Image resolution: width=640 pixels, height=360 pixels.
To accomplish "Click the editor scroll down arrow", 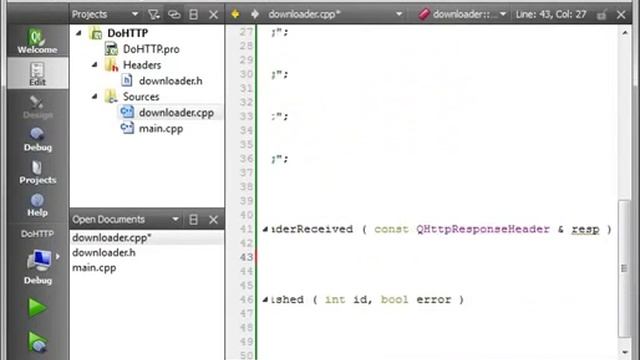I will coord(625,352).
